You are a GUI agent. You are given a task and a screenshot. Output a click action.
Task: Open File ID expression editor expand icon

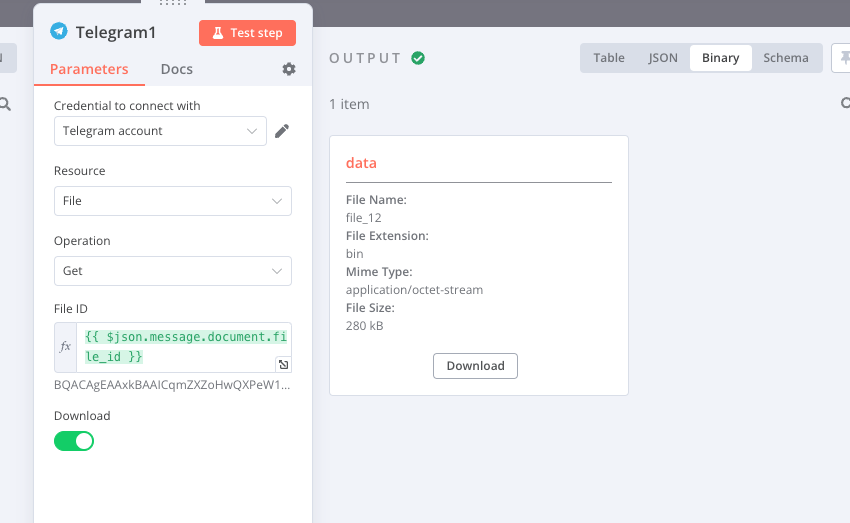(284, 364)
